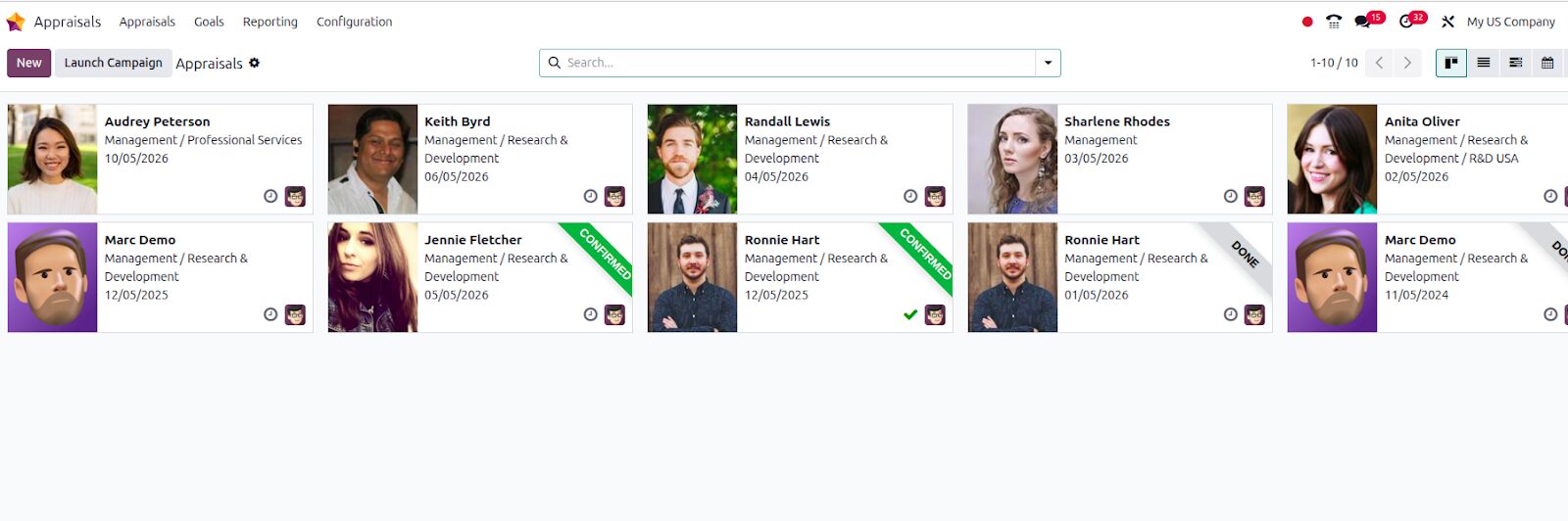The image size is (1568, 521).
Task: Open Sharlene Rhodes appraisal photo
Action: tap(1012, 160)
